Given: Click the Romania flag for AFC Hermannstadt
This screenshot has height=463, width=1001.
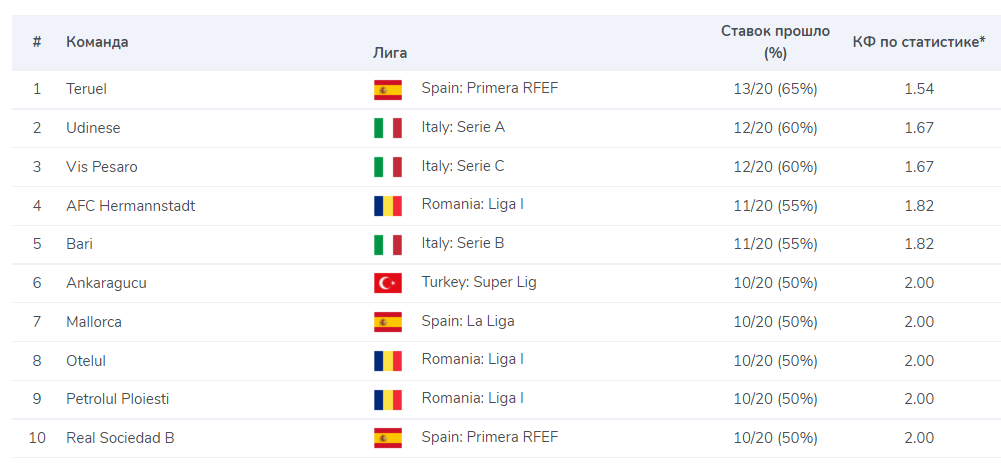Looking at the screenshot, I should [x=388, y=206].
